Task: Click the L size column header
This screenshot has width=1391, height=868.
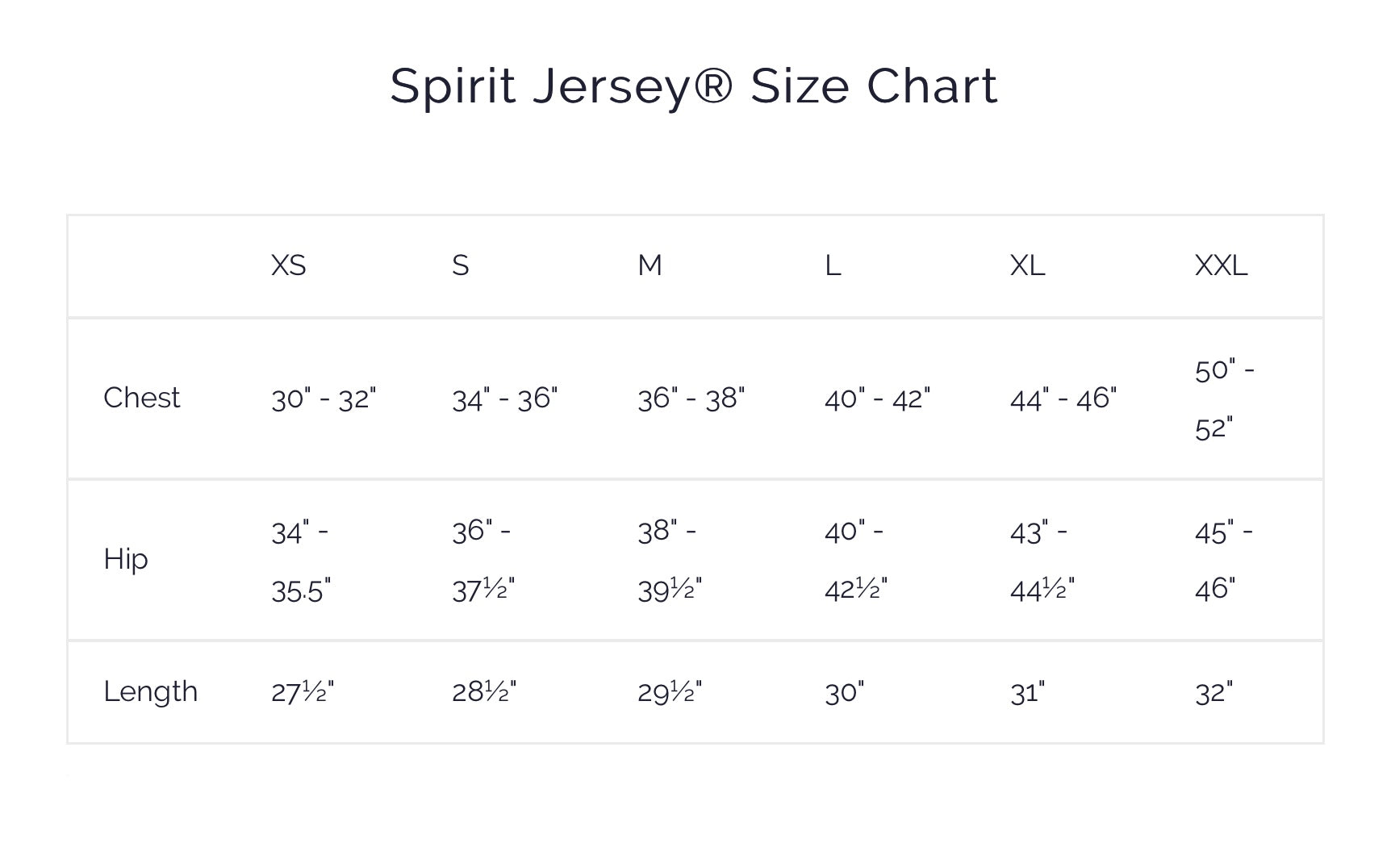Action: (x=833, y=265)
